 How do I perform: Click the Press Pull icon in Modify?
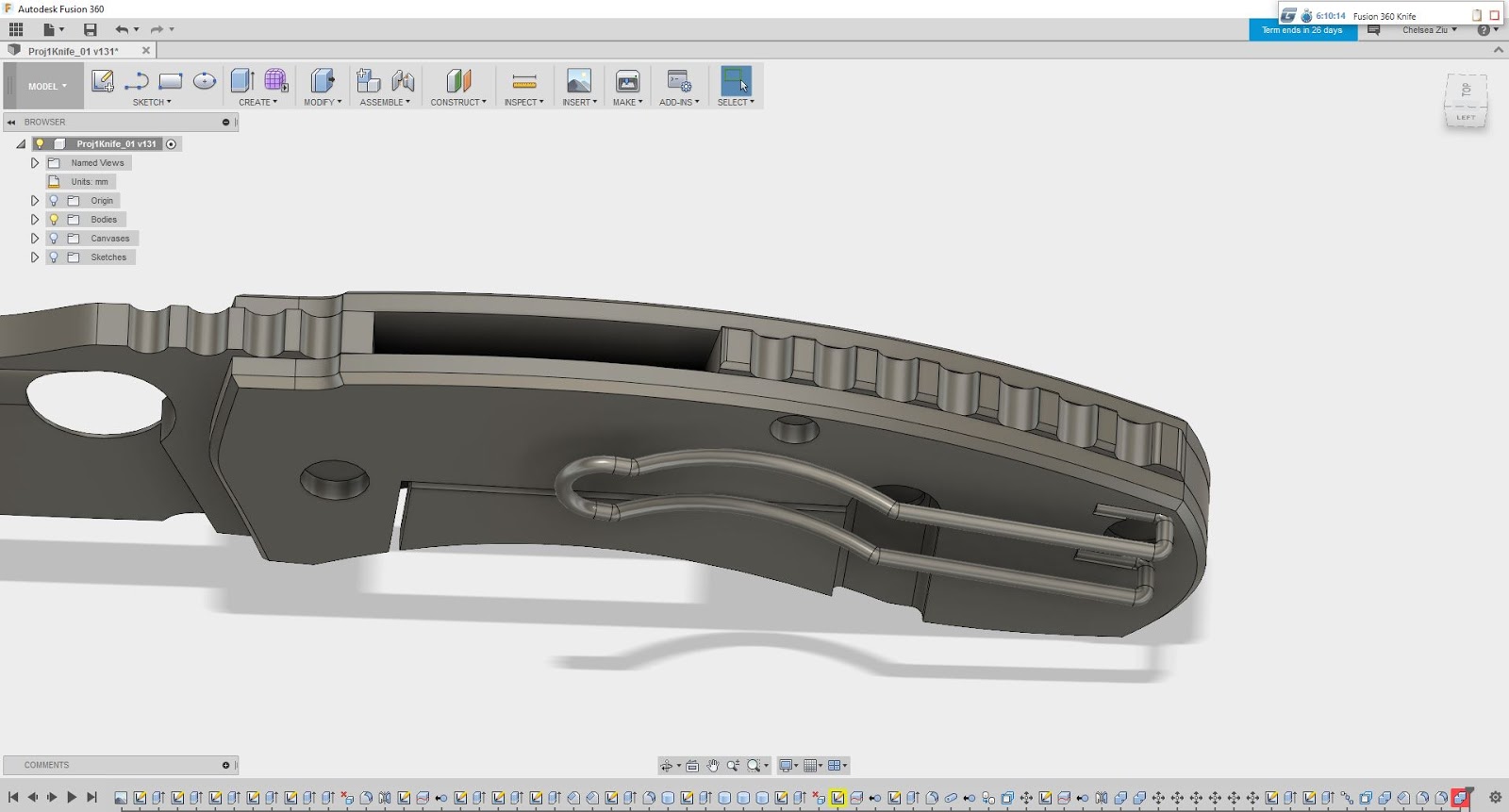coord(323,81)
